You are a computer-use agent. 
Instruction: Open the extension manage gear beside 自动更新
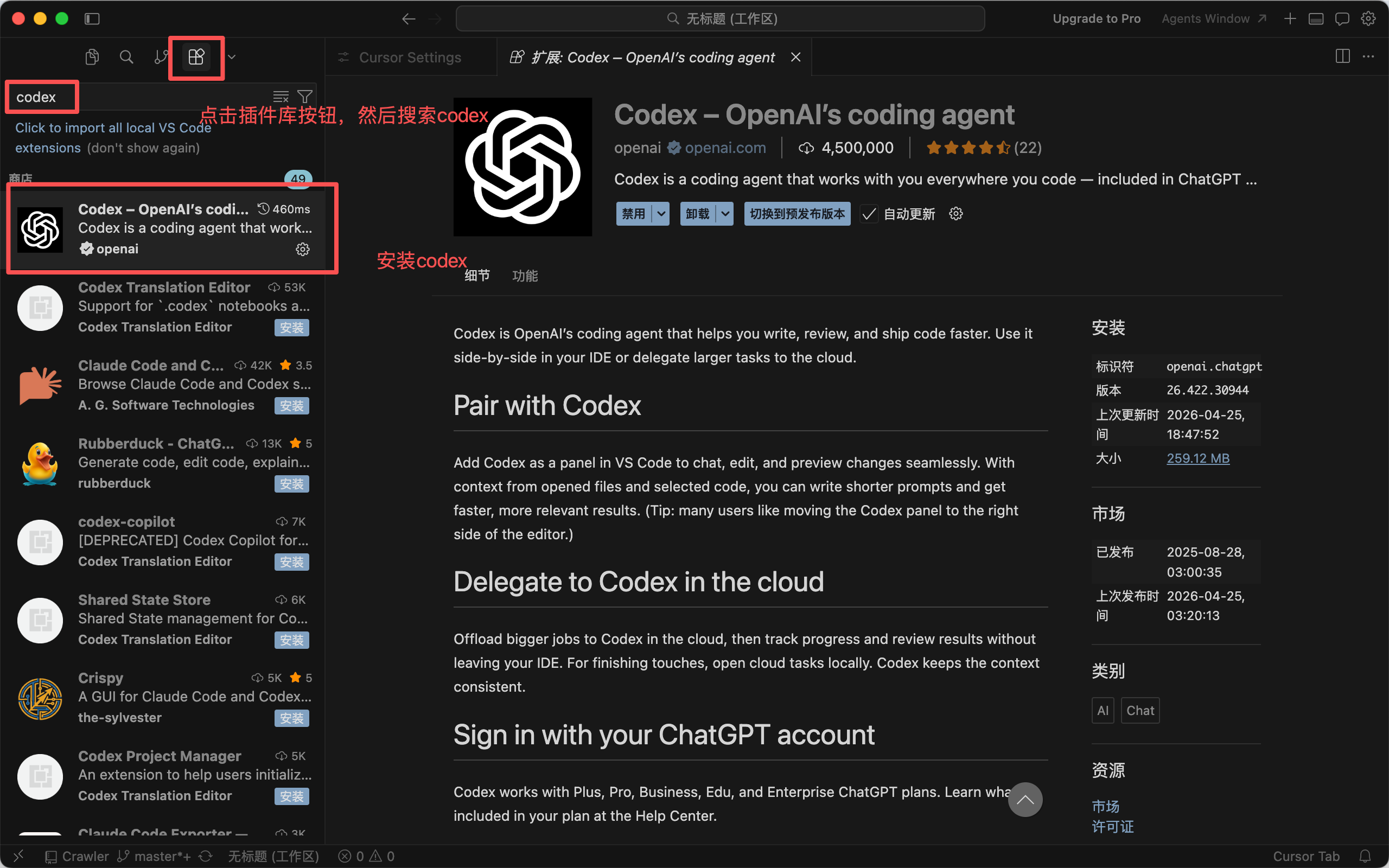[x=955, y=214]
